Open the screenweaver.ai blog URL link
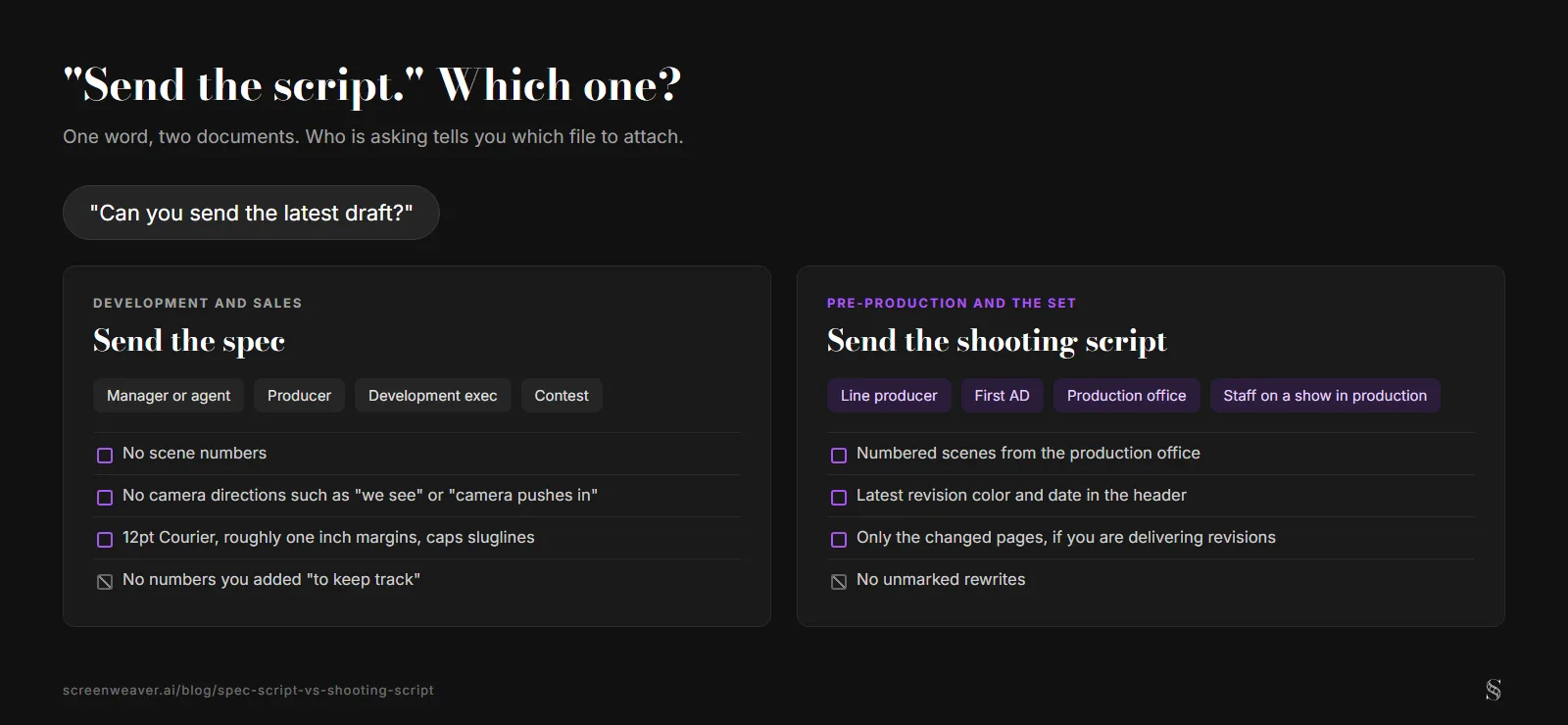 (248, 690)
